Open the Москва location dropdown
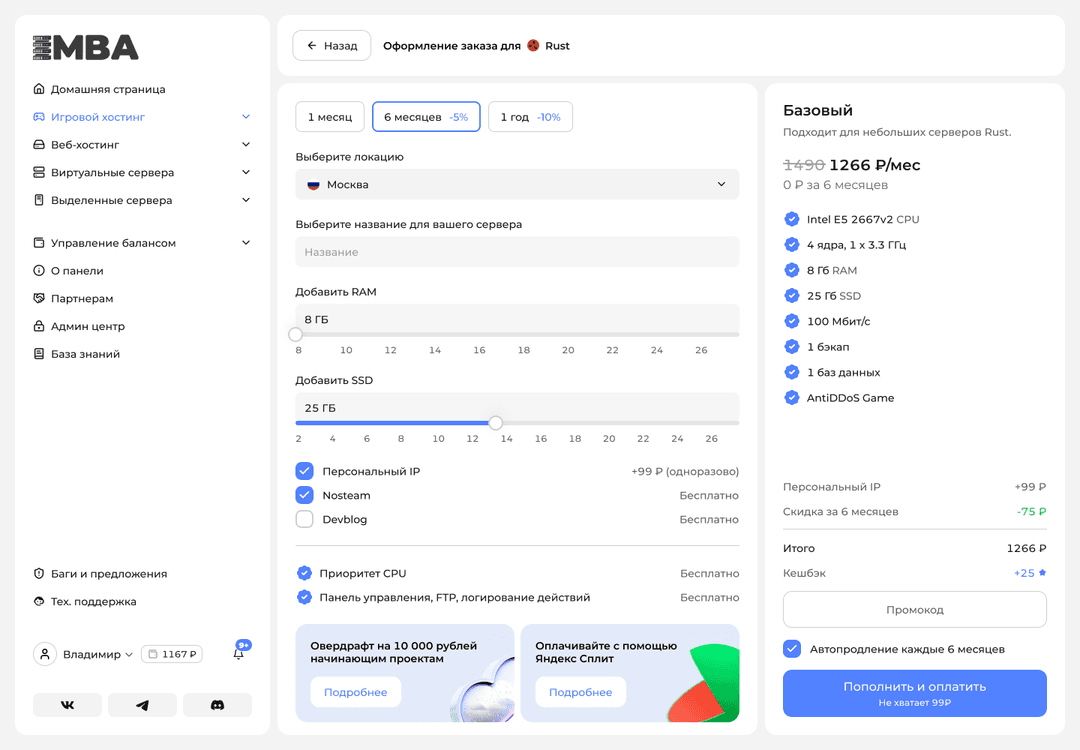1080x750 pixels. click(x=517, y=184)
